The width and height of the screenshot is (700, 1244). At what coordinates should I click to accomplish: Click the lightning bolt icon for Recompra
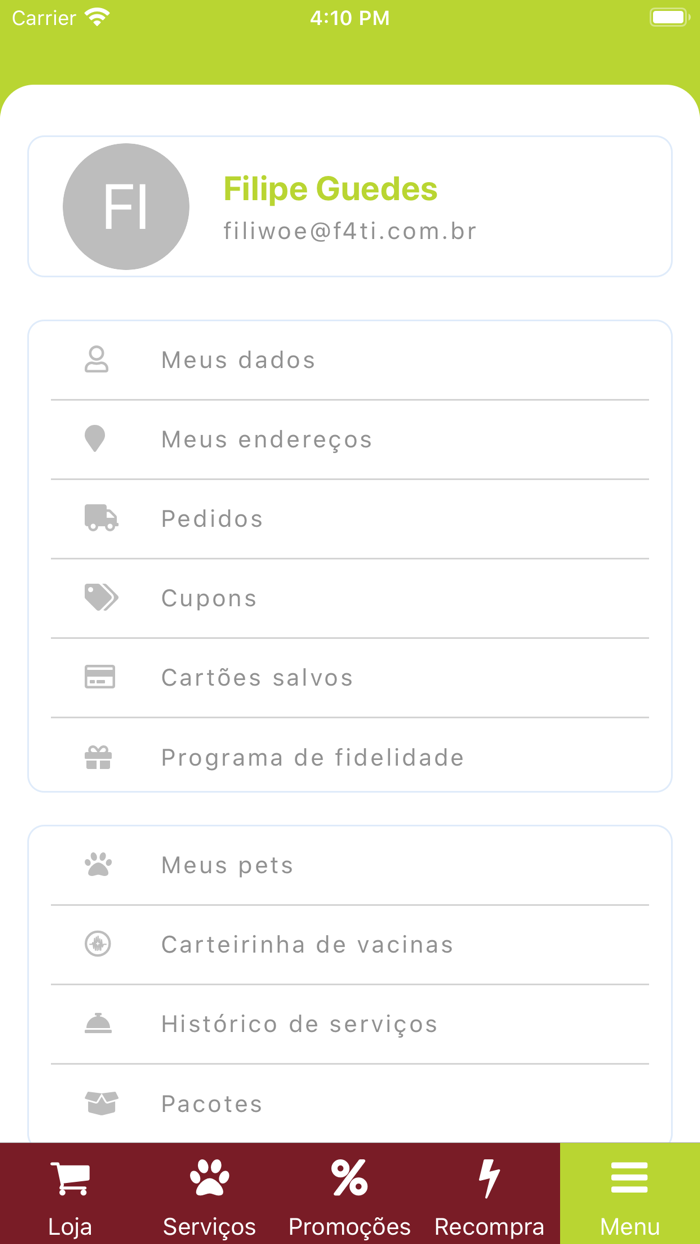pos(489,1178)
